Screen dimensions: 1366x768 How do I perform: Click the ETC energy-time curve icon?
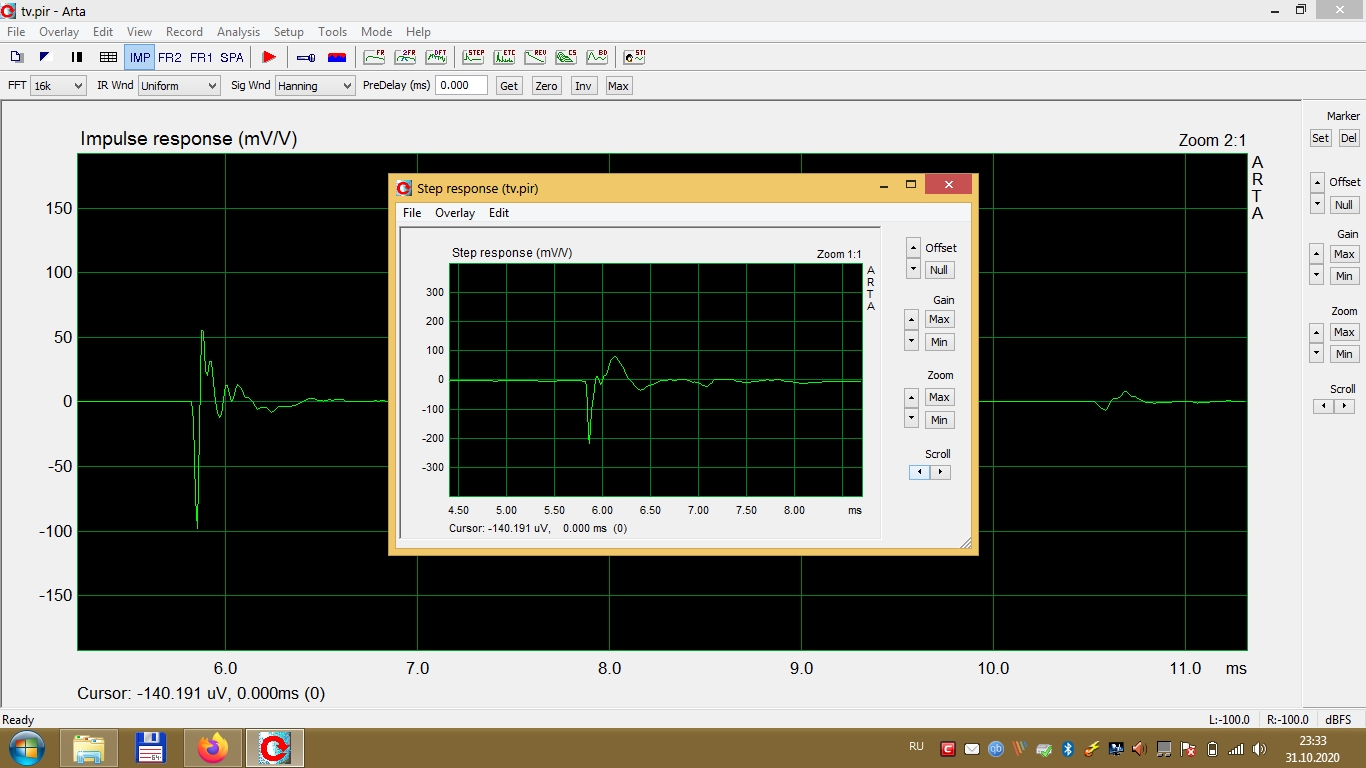point(502,57)
